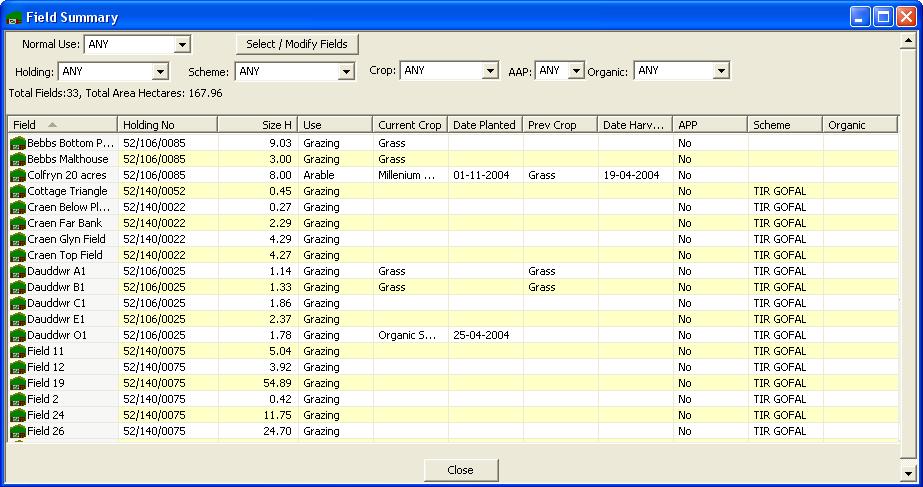Viewport: 923px width, 487px height.
Task: Click the Select / Modify Fields button
Action: click(297, 44)
